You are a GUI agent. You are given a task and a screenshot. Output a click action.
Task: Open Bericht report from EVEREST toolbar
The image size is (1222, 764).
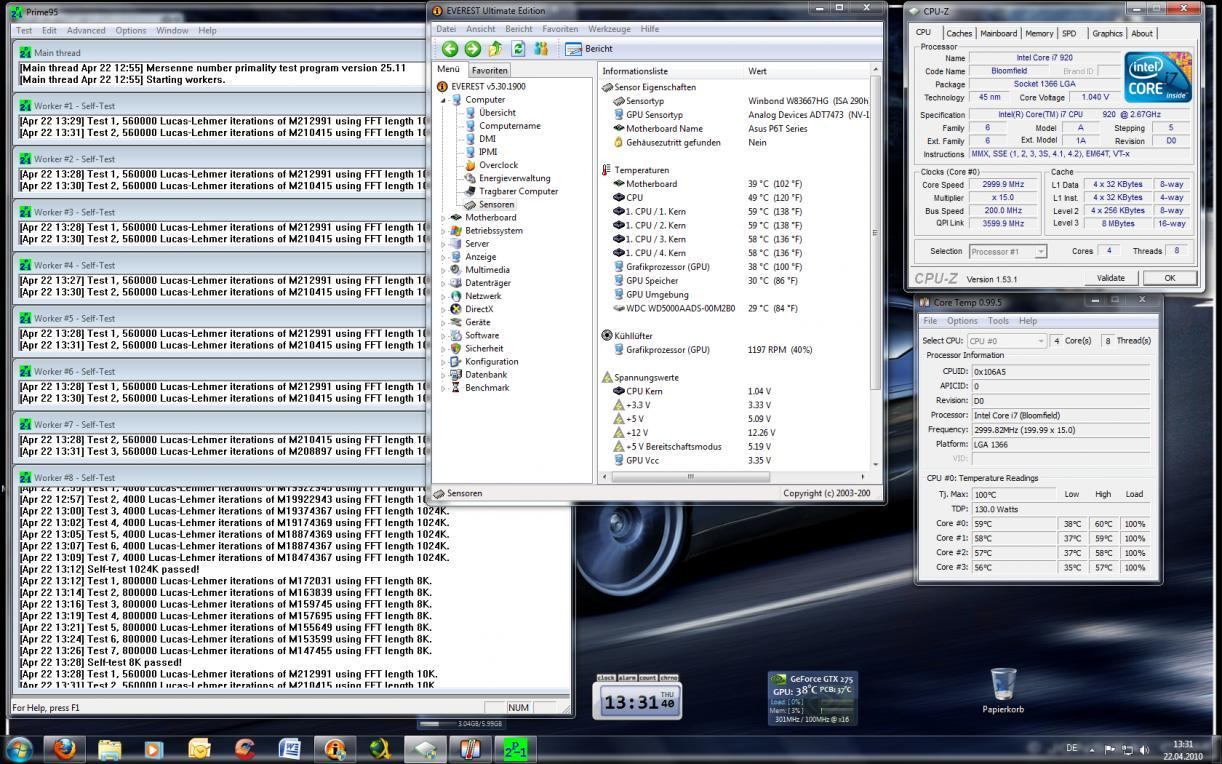pyautogui.click(x=589, y=48)
